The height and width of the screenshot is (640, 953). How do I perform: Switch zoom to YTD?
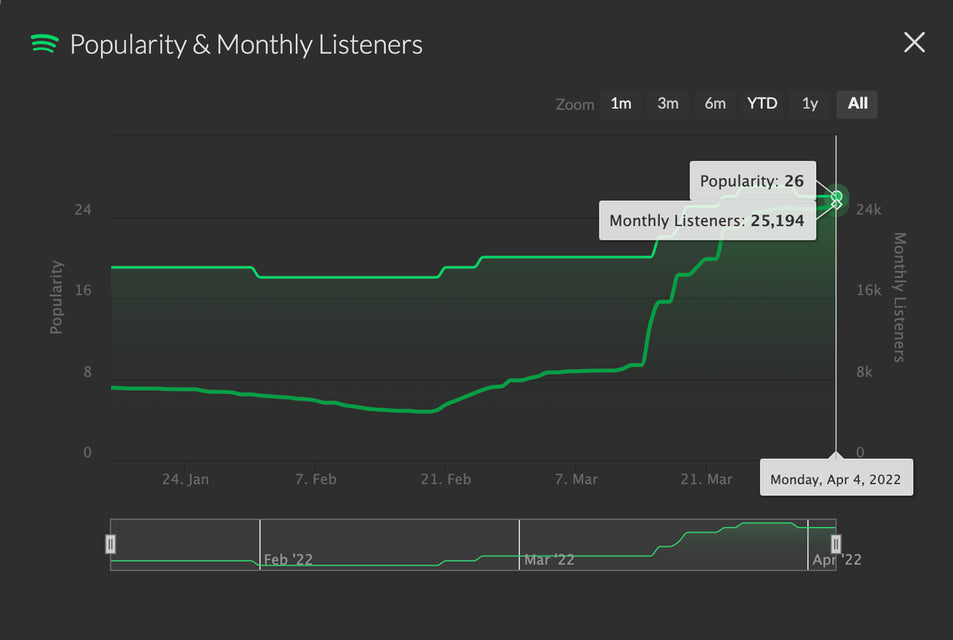(x=762, y=104)
